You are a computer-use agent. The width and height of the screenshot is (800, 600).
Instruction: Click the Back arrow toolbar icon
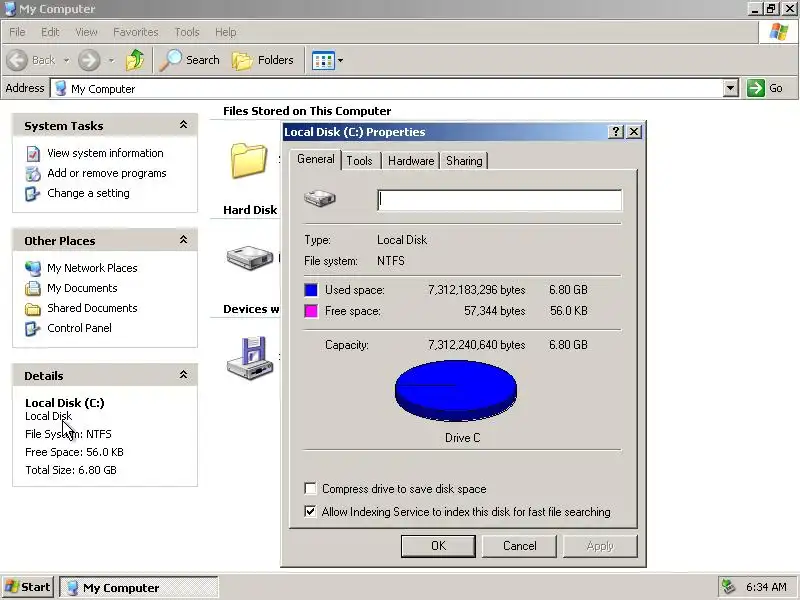(17, 60)
